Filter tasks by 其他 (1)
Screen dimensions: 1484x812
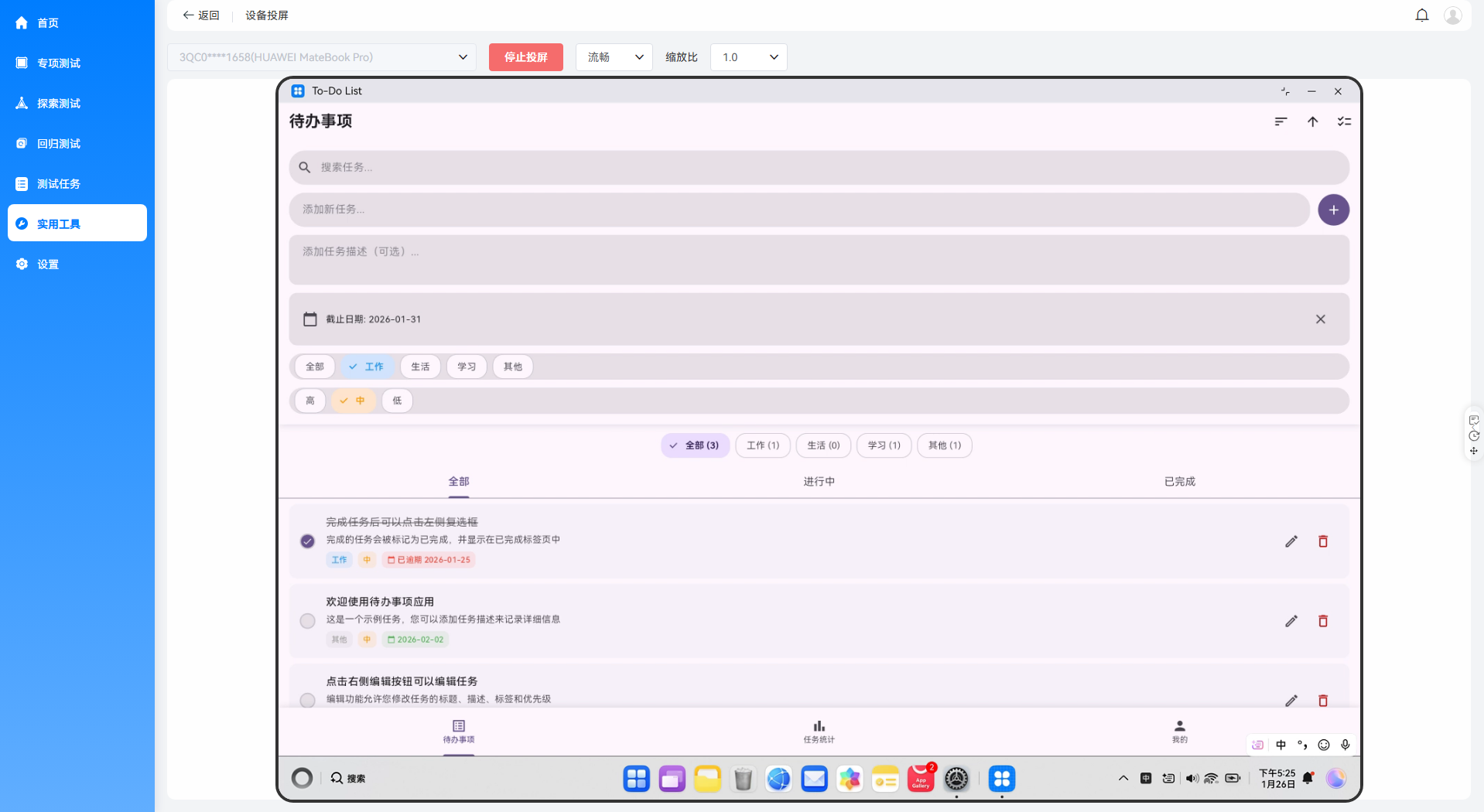pyautogui.click(x=944, y=445)
